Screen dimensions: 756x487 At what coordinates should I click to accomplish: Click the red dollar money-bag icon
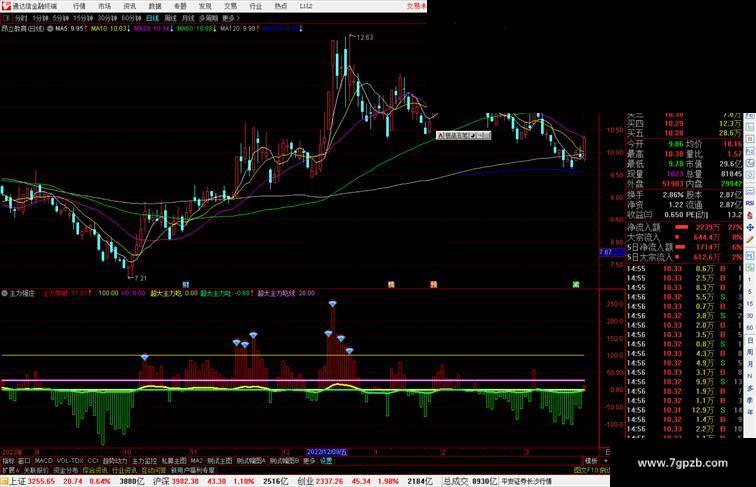pos(750,216)
